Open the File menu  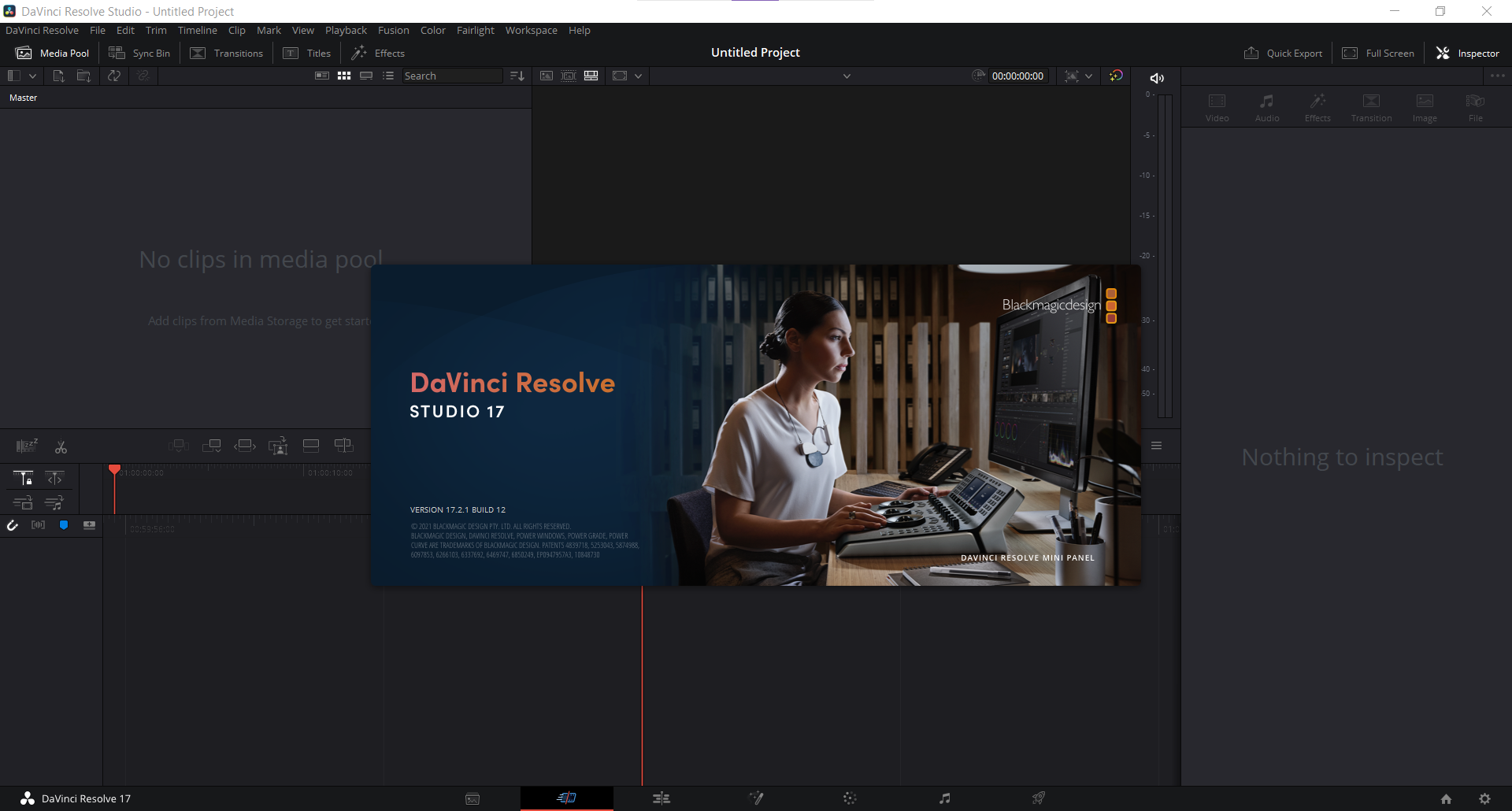coord(98,30)
